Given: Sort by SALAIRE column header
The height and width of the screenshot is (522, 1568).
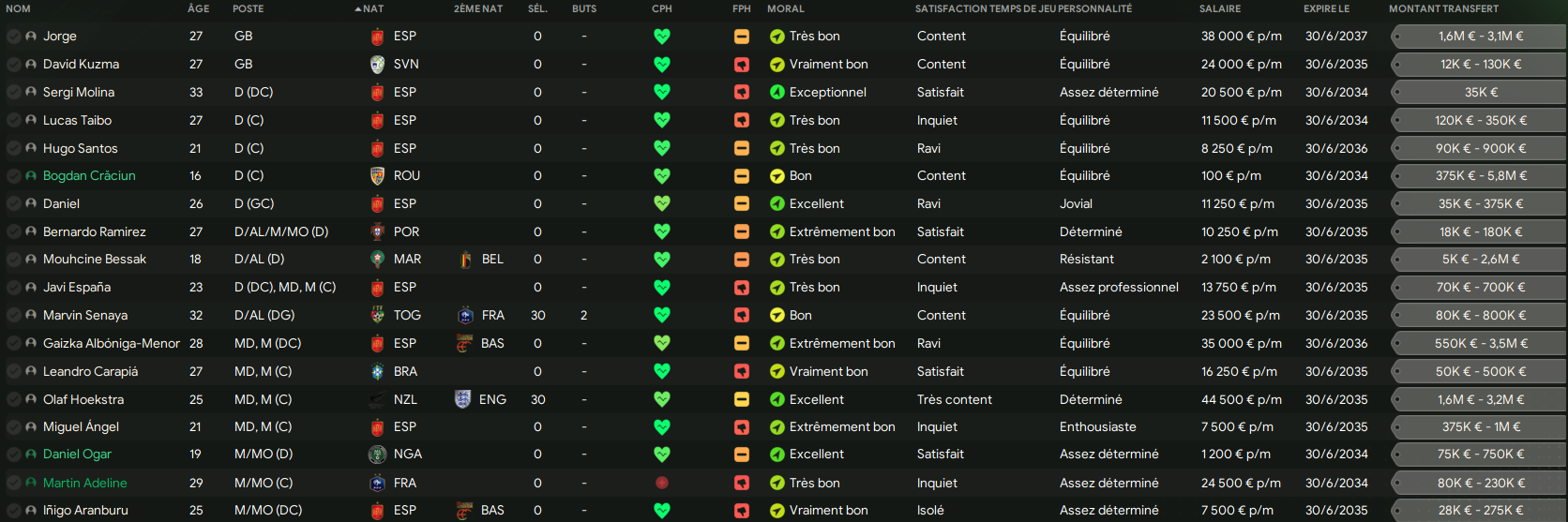Looking at the screenshot, I should 1219,8.
